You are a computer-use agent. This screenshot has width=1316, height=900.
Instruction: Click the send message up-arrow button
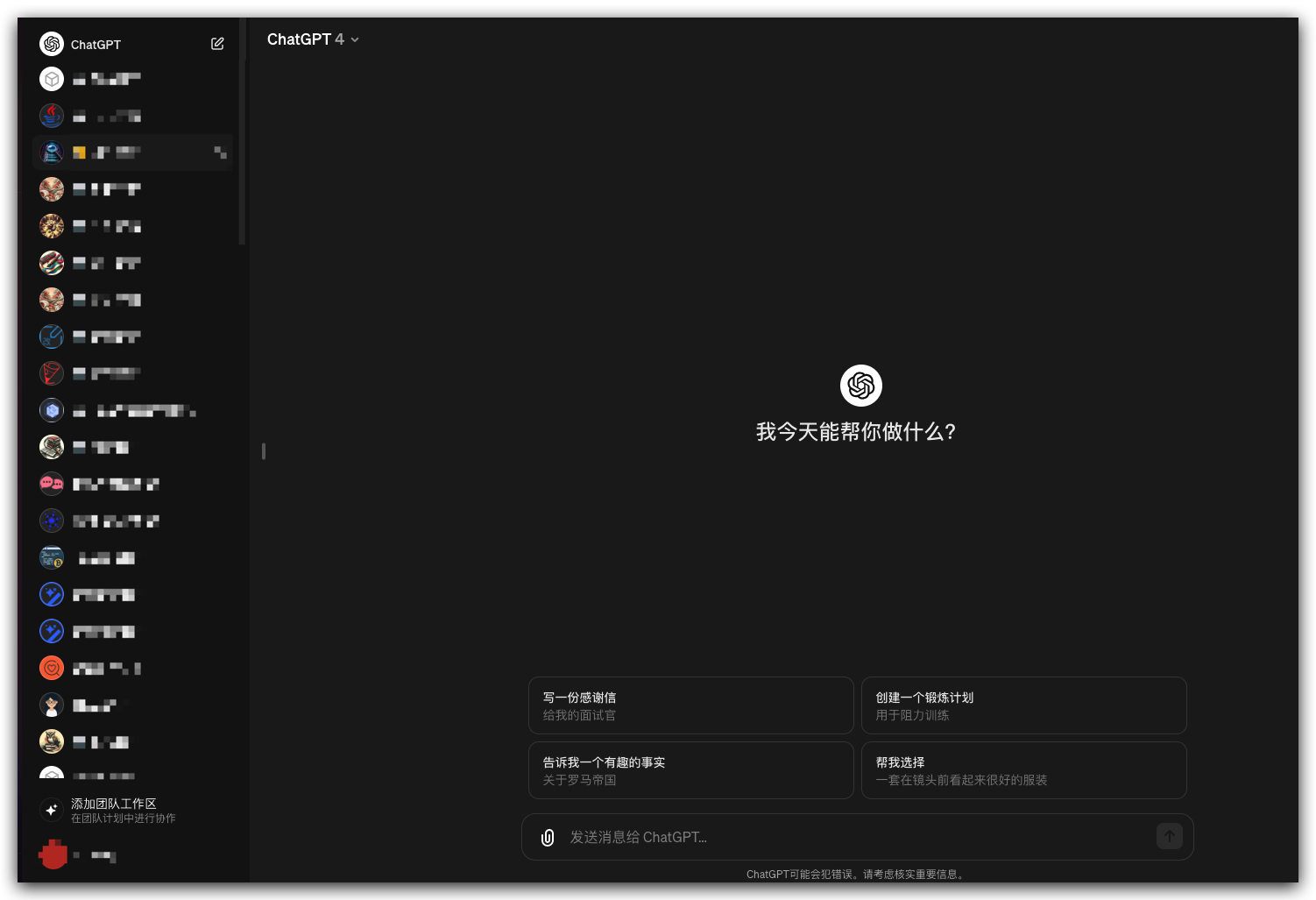(x=1170, y=836)
